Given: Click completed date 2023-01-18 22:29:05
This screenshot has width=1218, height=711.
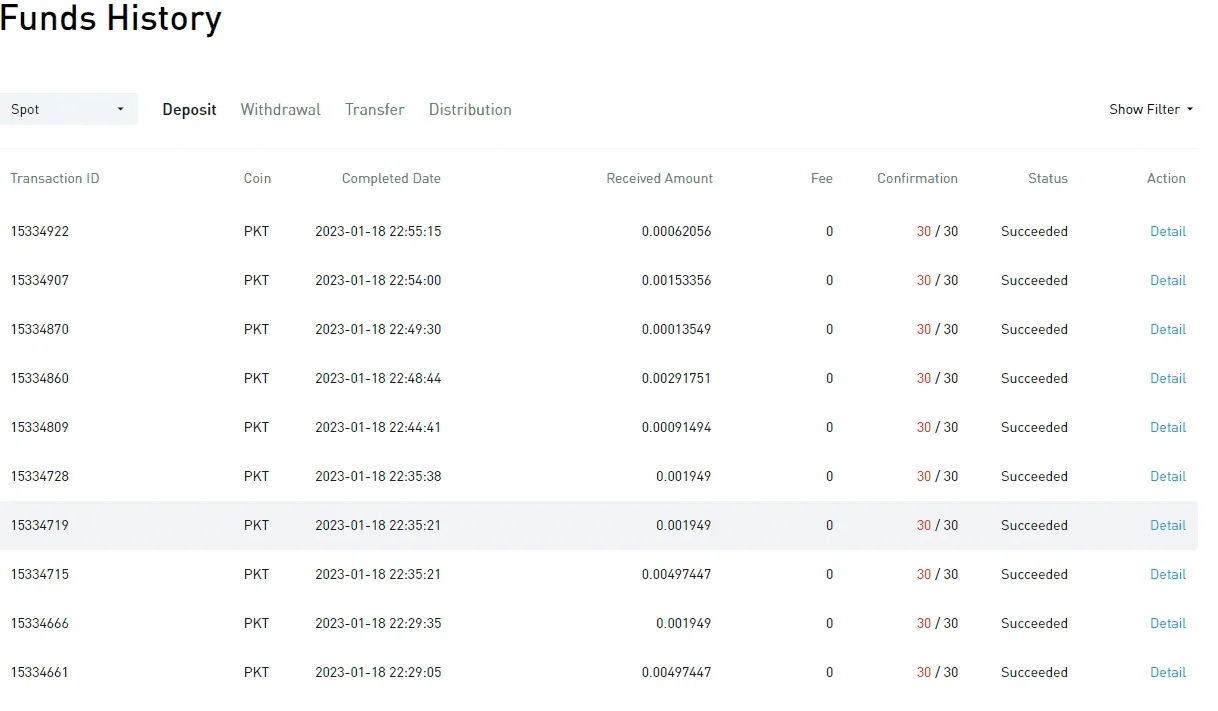Looking at the screenshot, I should tap(378, 672).
